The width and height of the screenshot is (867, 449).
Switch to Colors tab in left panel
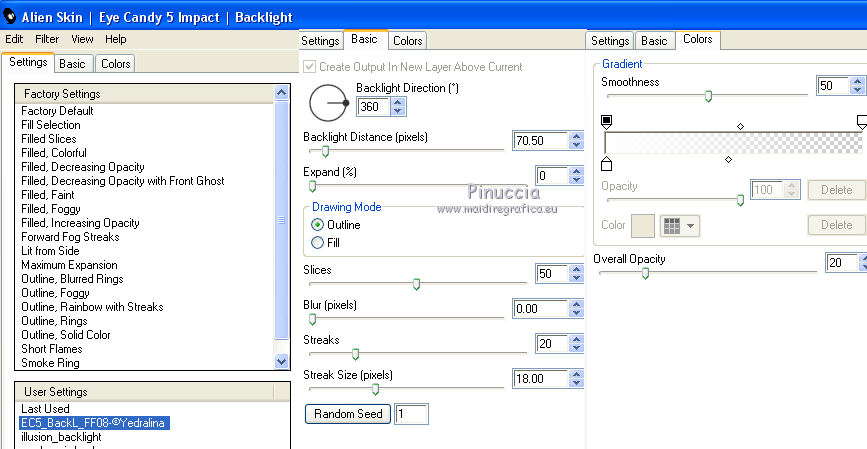pyautogui.click(x=116, y=64)
